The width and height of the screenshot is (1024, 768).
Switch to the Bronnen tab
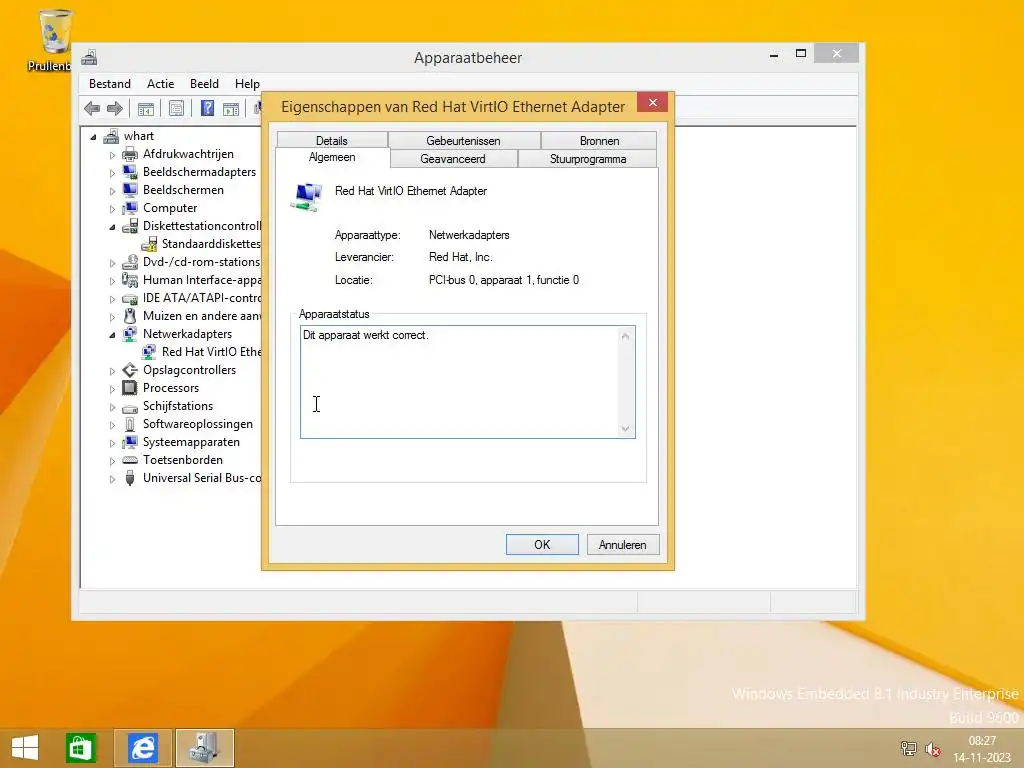click(599, 140)
